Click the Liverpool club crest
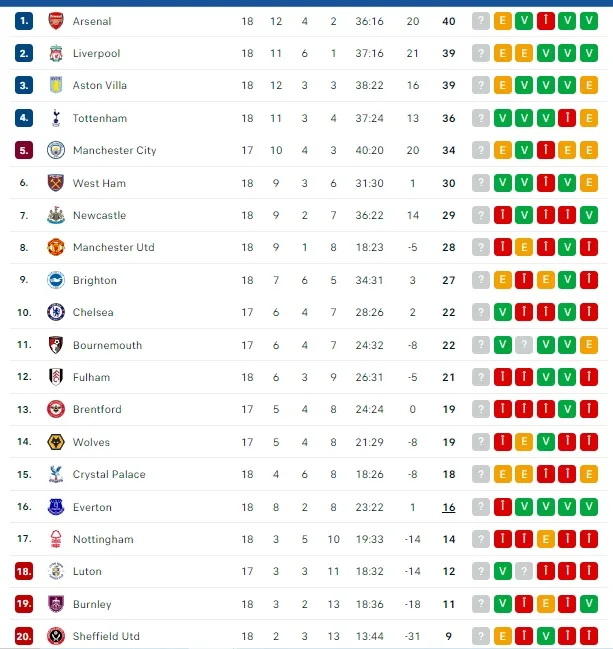 [55, 53]
